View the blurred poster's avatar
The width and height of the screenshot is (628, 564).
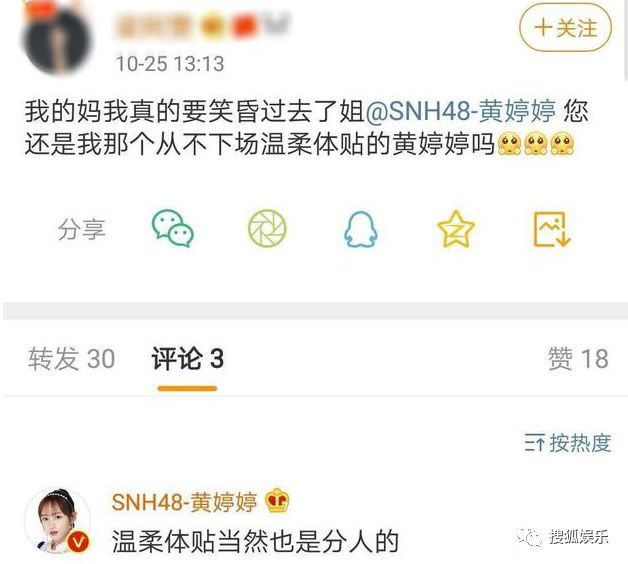click(56, 38)
